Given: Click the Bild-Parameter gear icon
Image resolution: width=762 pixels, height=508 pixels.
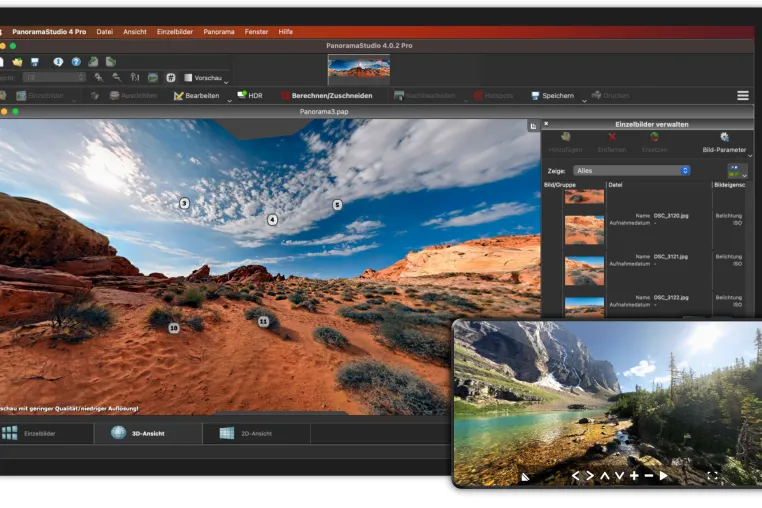Looking at the screenshot, I should (724, 137).
